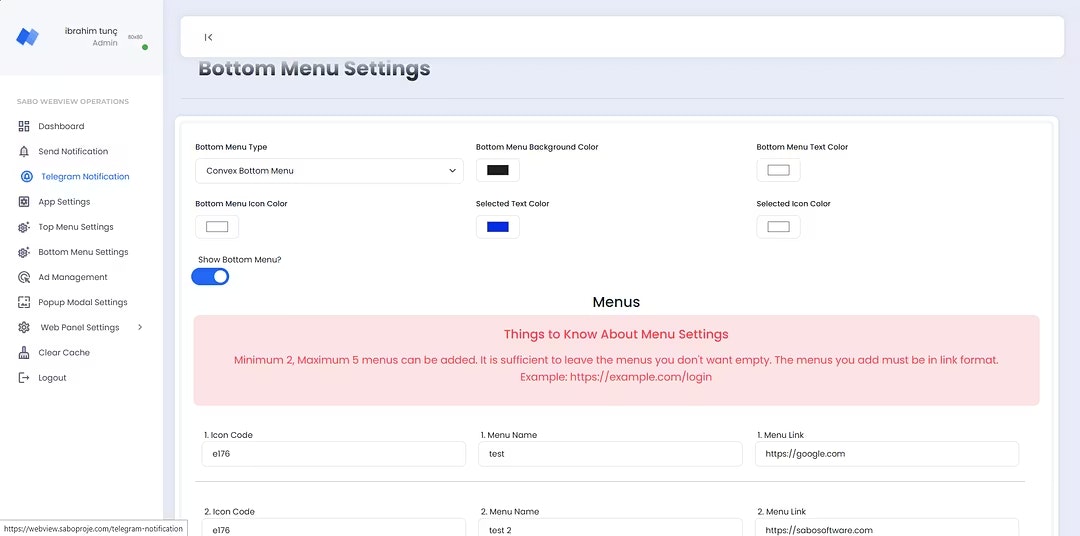Image resolution: width=1080 pixels, height=536 pixels.
Task: Pick the Bottom Menu Icon Color swatch
Action: (x=217, y=227)
